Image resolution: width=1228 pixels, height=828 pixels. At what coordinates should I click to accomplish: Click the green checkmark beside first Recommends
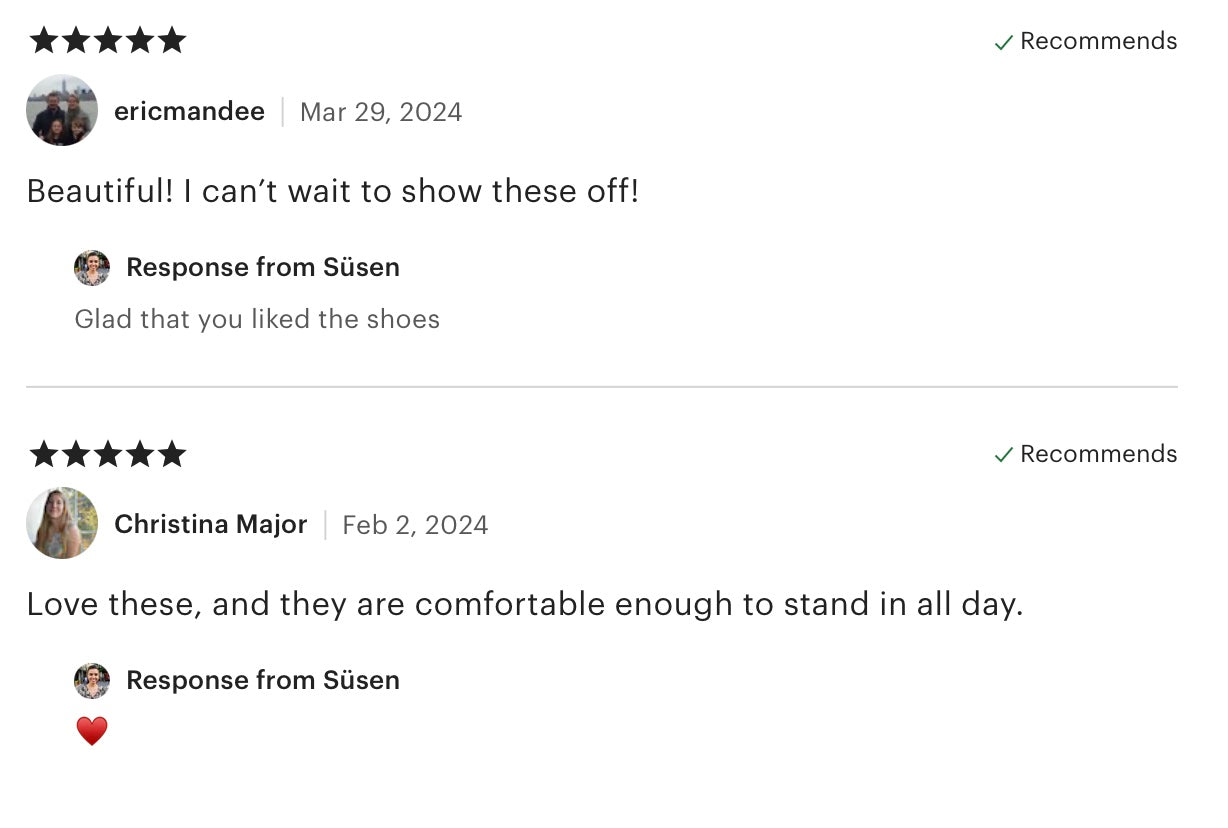click(1003, 42)
